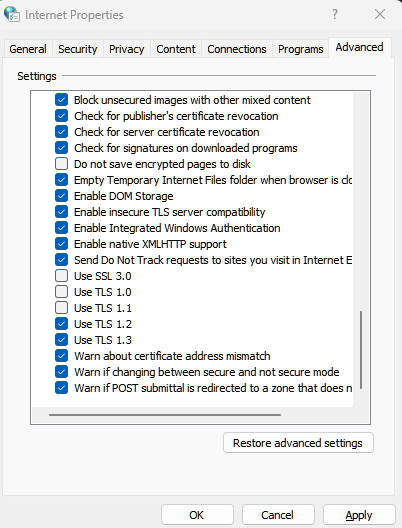Click the vertical scrollbar in settings list

pyautogui.click(x=361, y=350)
